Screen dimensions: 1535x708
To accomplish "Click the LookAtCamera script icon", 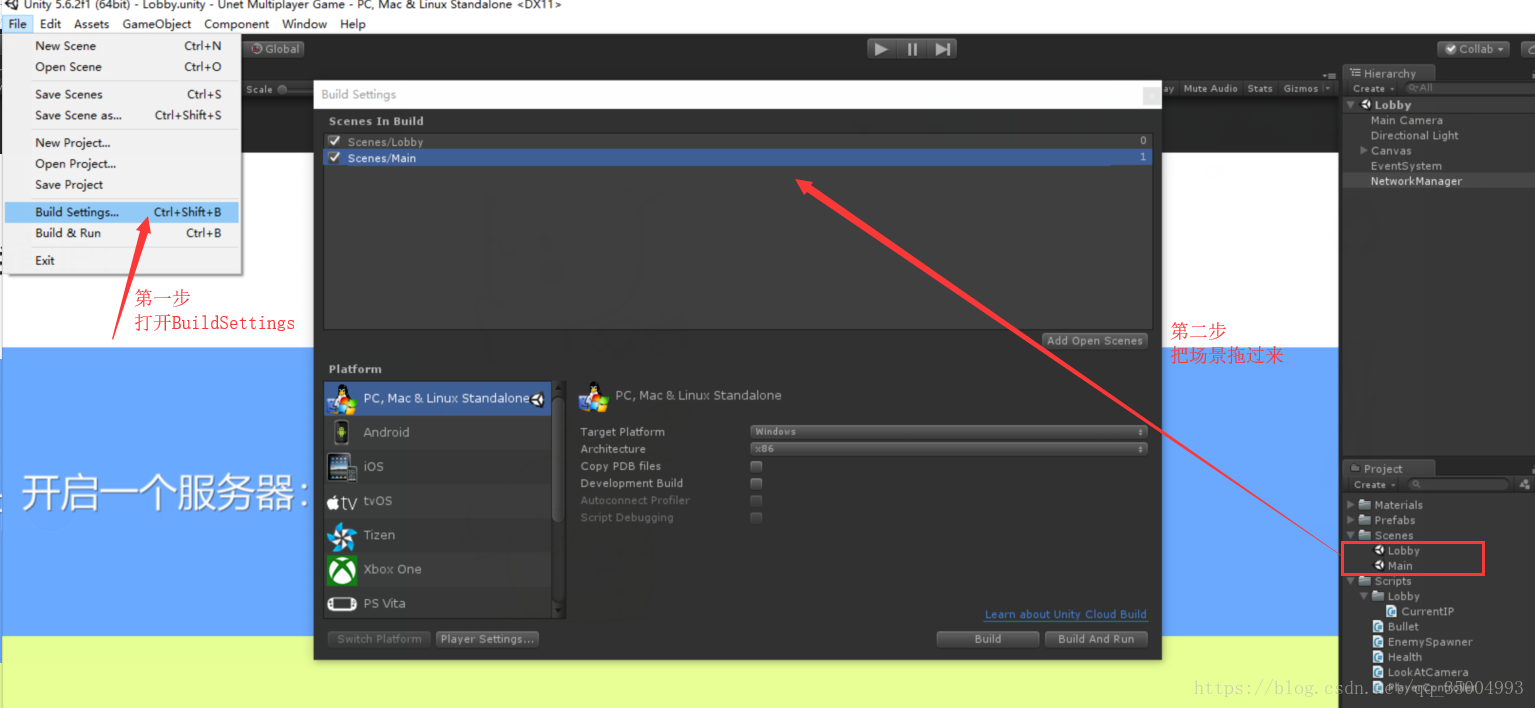I will click(x=1379, y=672).
